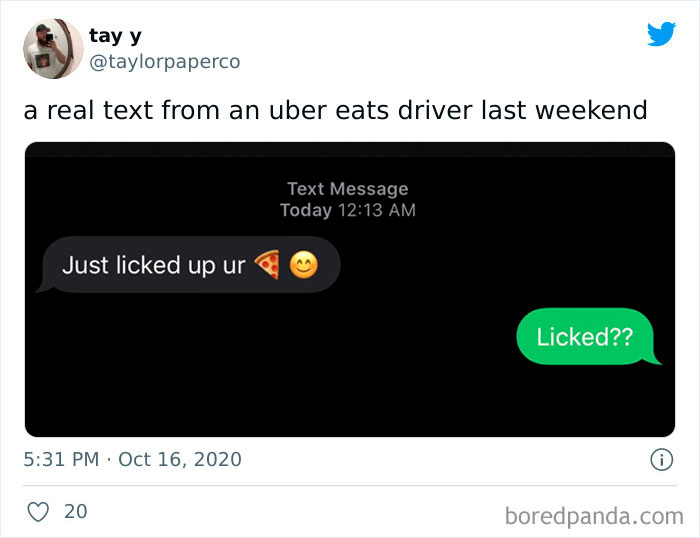Select the green Licked?? message bubble
Image resolution: width=700 pixels, height=538 pixels.
[x=587, y=336]
